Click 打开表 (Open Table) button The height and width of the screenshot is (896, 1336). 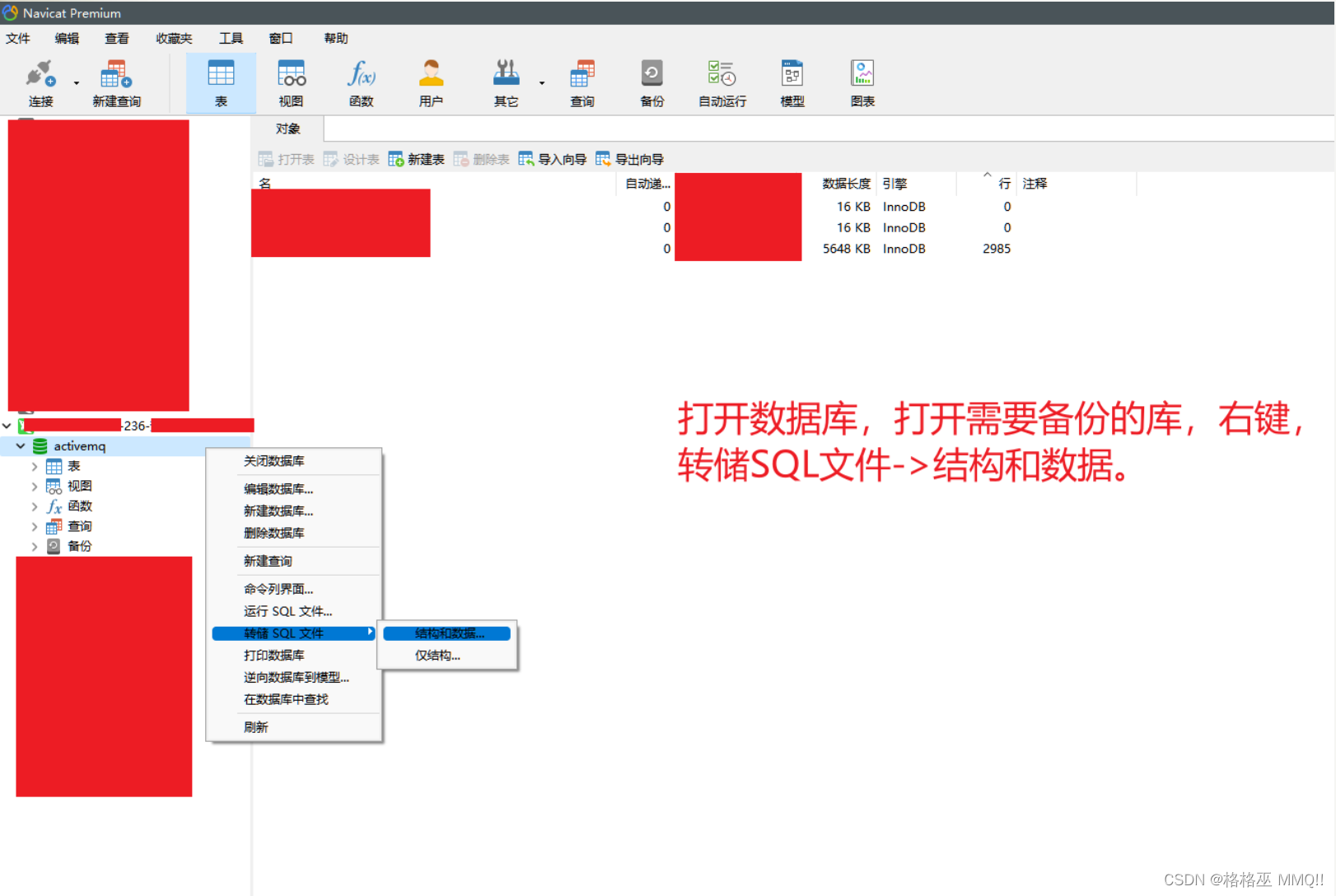coord(286,159)
